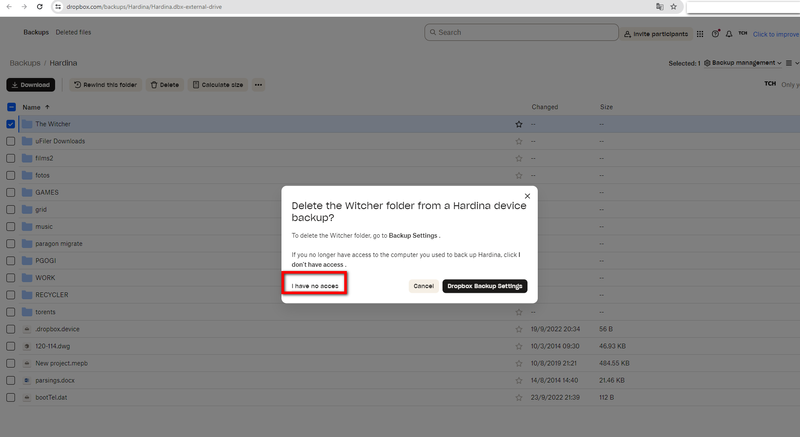Open notifications bell icon
The image size is (800, 437).
pyautogui.click(x=729, y=34)
